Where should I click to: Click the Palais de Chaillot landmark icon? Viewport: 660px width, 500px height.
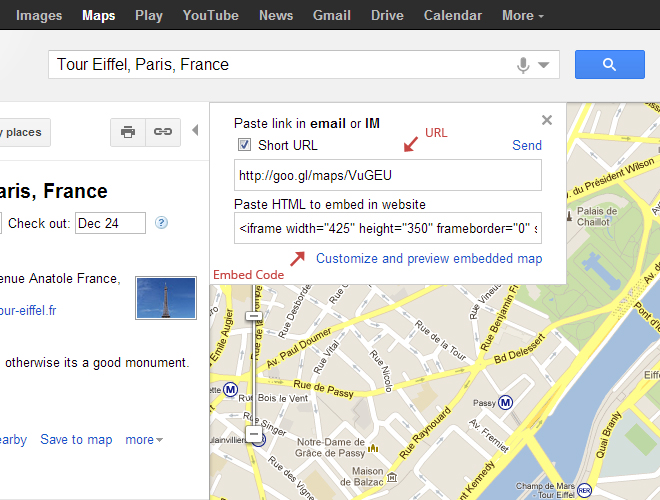tap(570, 216)
